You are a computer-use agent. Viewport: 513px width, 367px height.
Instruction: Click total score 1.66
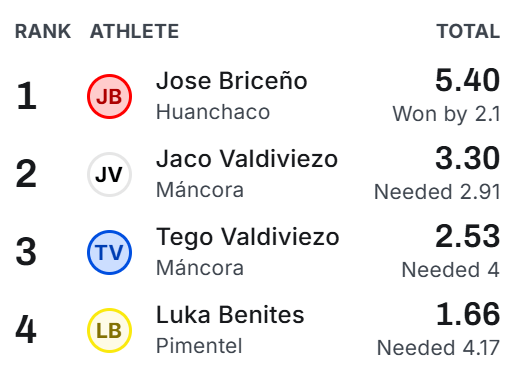[x=468, y=314]
